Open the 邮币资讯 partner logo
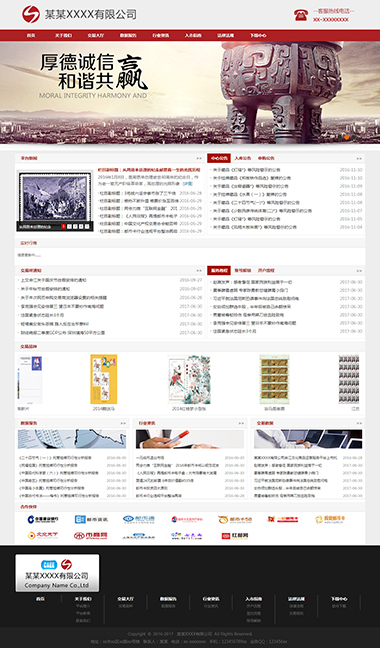380x648 pixels. coord(91,519)
